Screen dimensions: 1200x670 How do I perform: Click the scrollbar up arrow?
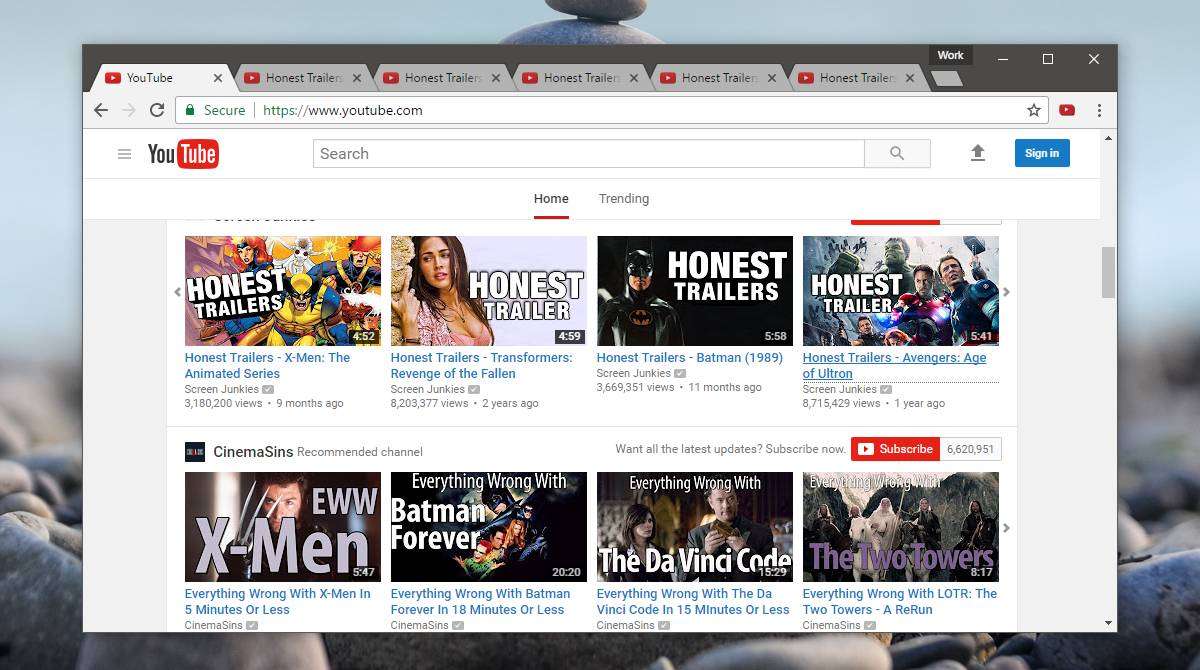coord(1108,138)
